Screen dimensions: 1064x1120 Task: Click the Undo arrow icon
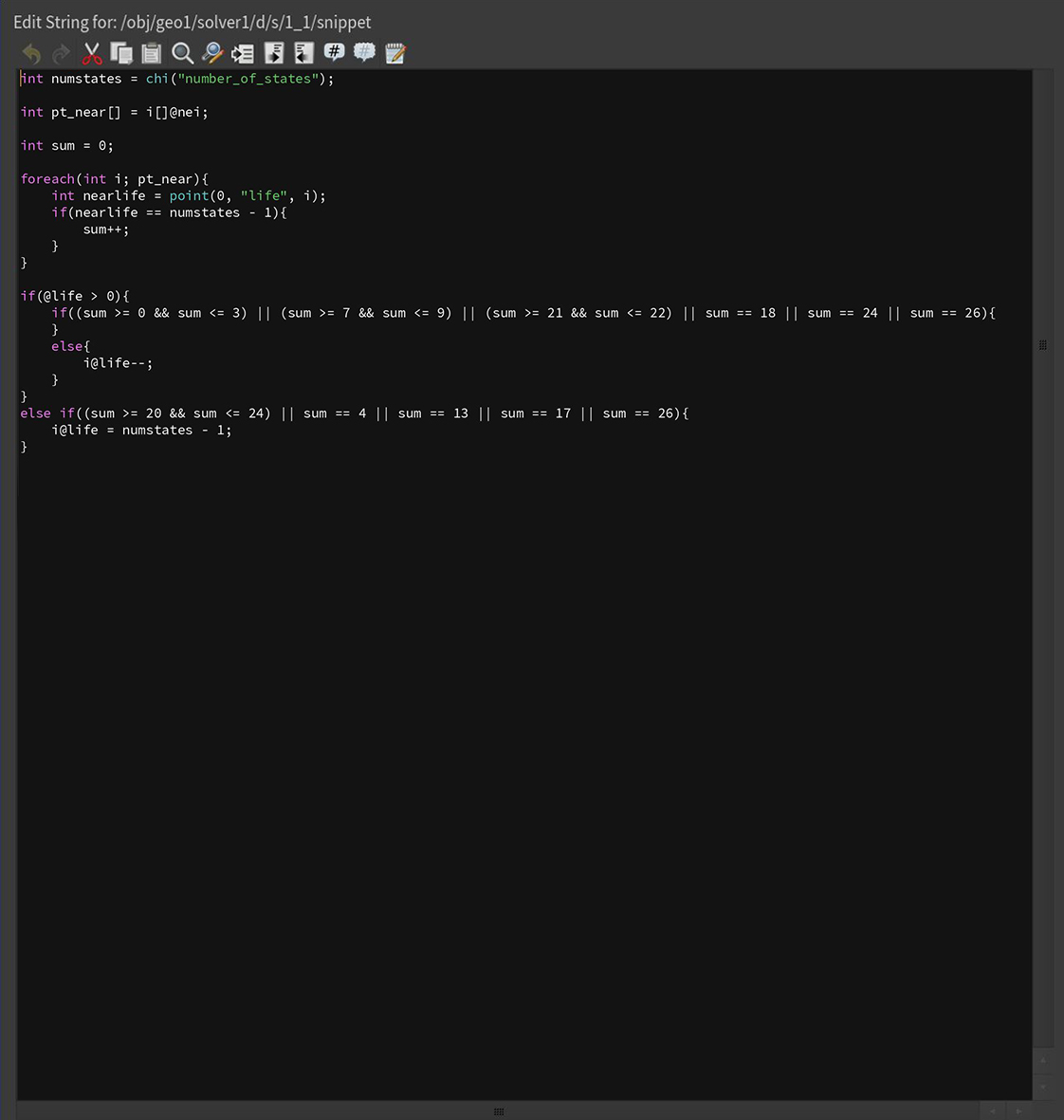[x=31, y=53]
